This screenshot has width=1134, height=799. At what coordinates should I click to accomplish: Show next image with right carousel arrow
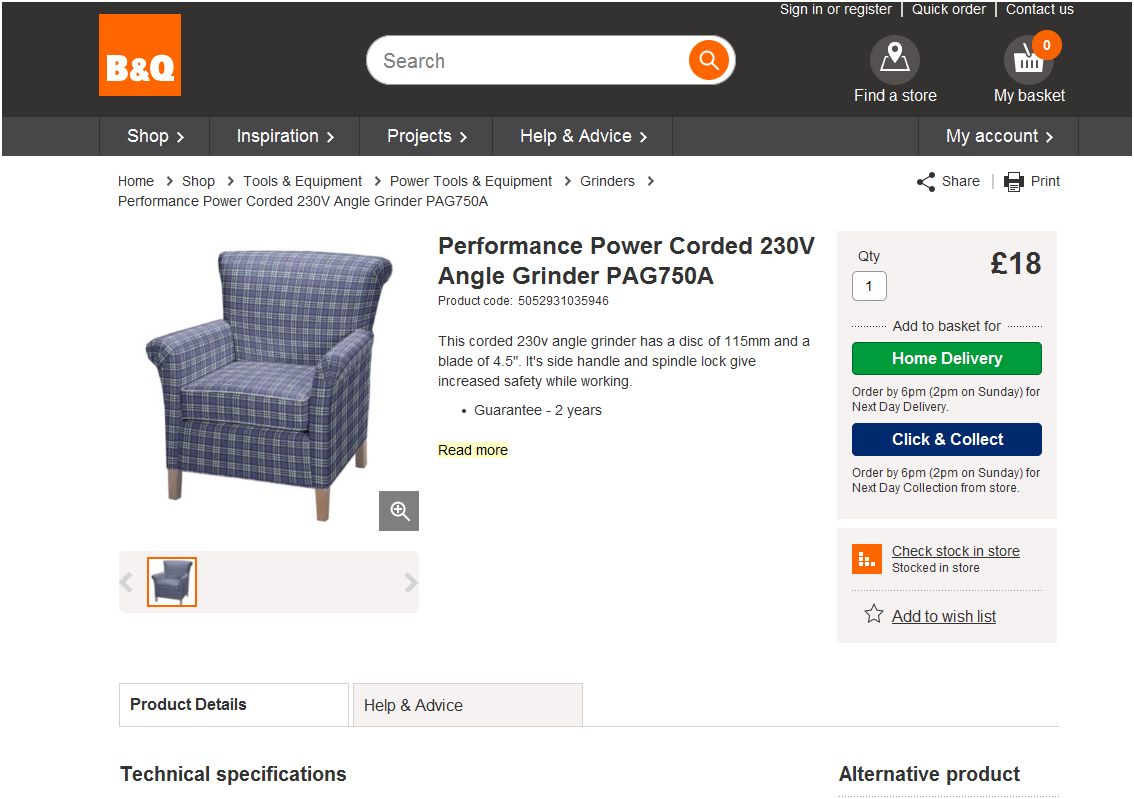(410, 582)
